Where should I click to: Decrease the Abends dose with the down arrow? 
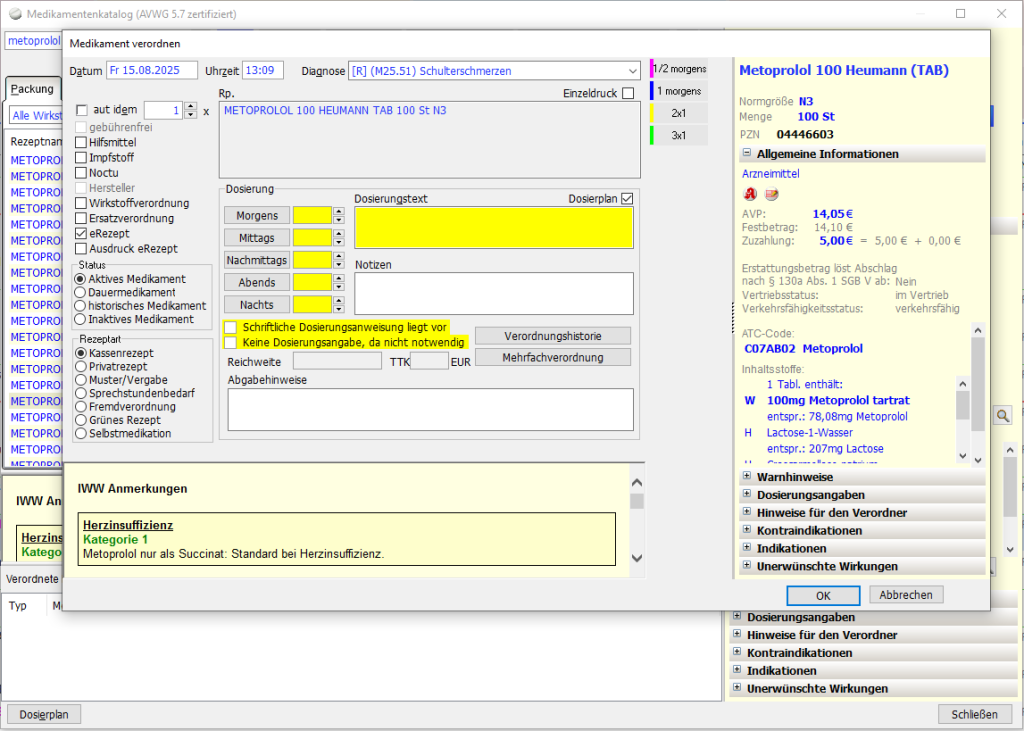(338, 287)
